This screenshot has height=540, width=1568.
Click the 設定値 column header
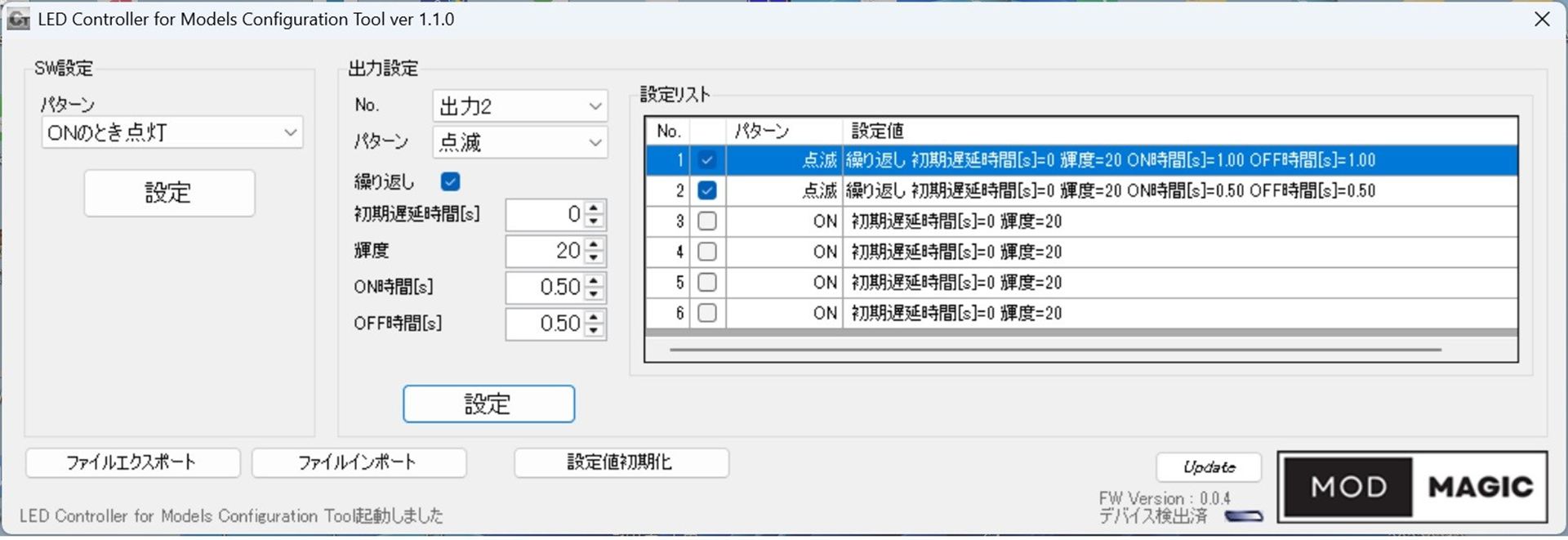point(1180,131)
